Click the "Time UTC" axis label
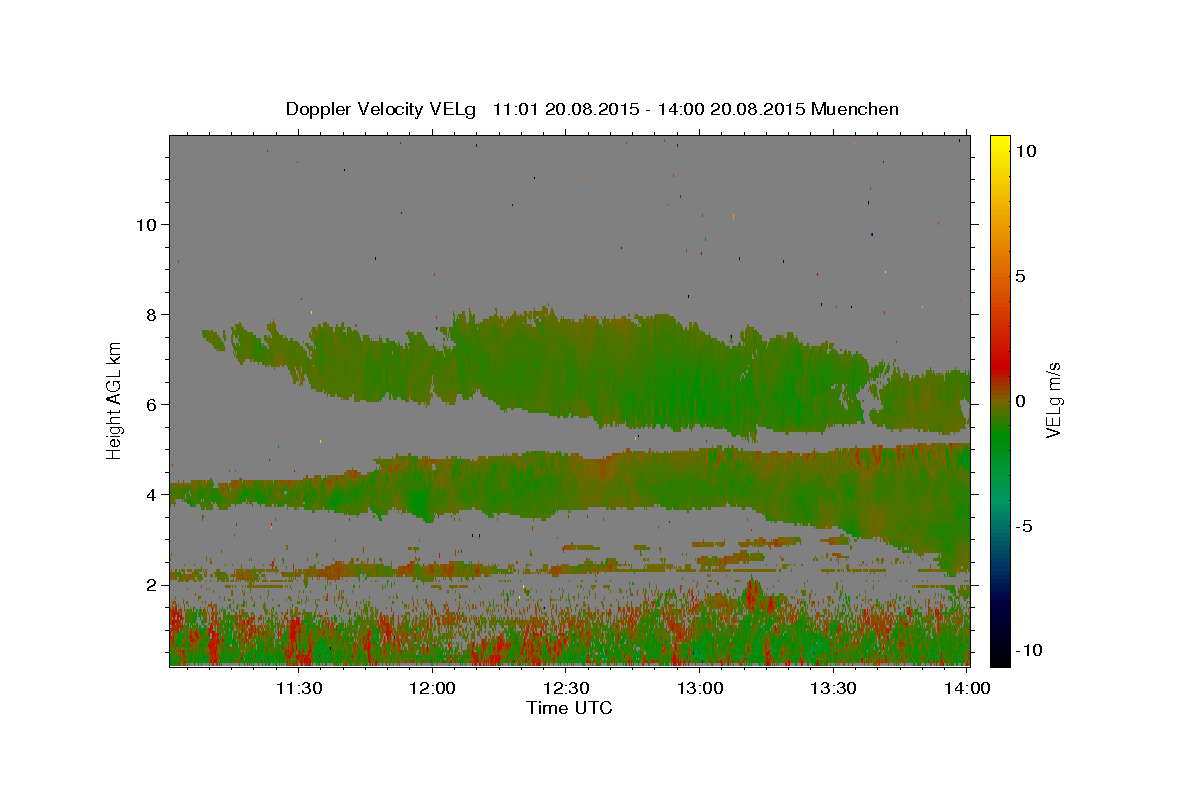Image resolution: width=1200 pixels, height=800 pixels. 569,708
